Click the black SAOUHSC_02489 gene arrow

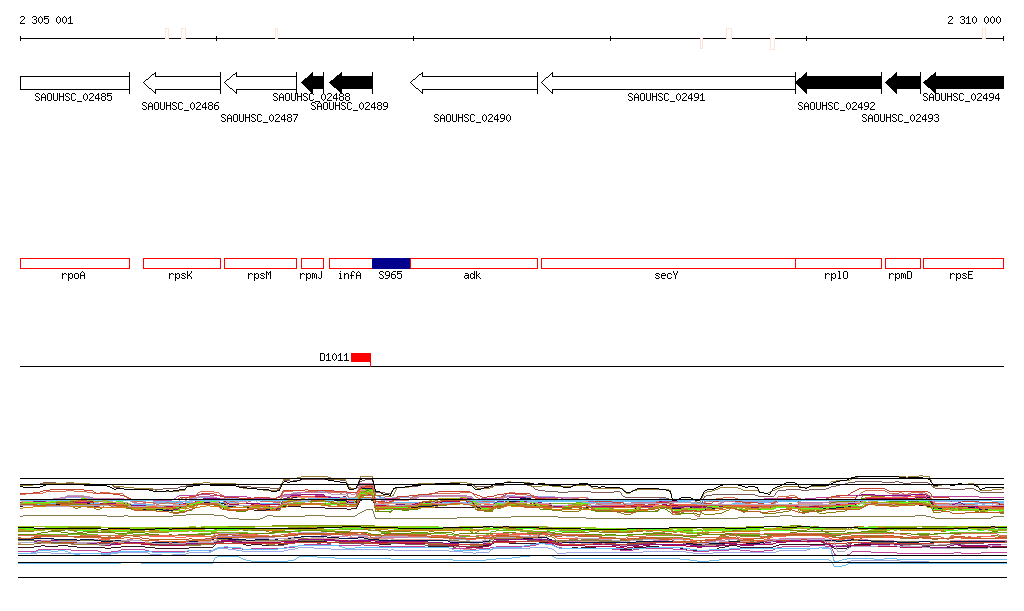point(351,83)
